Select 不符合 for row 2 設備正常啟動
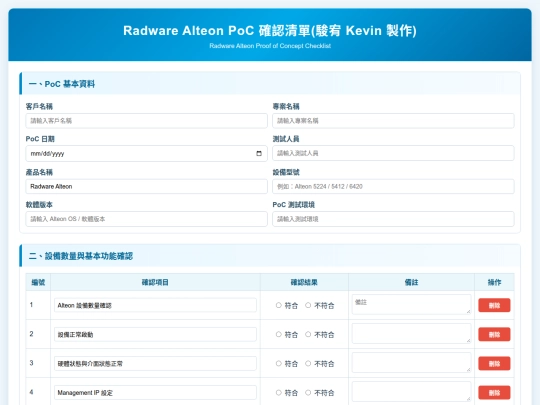Image resolution: width=540 pixels, height=405 pixels. click(308, 334)
